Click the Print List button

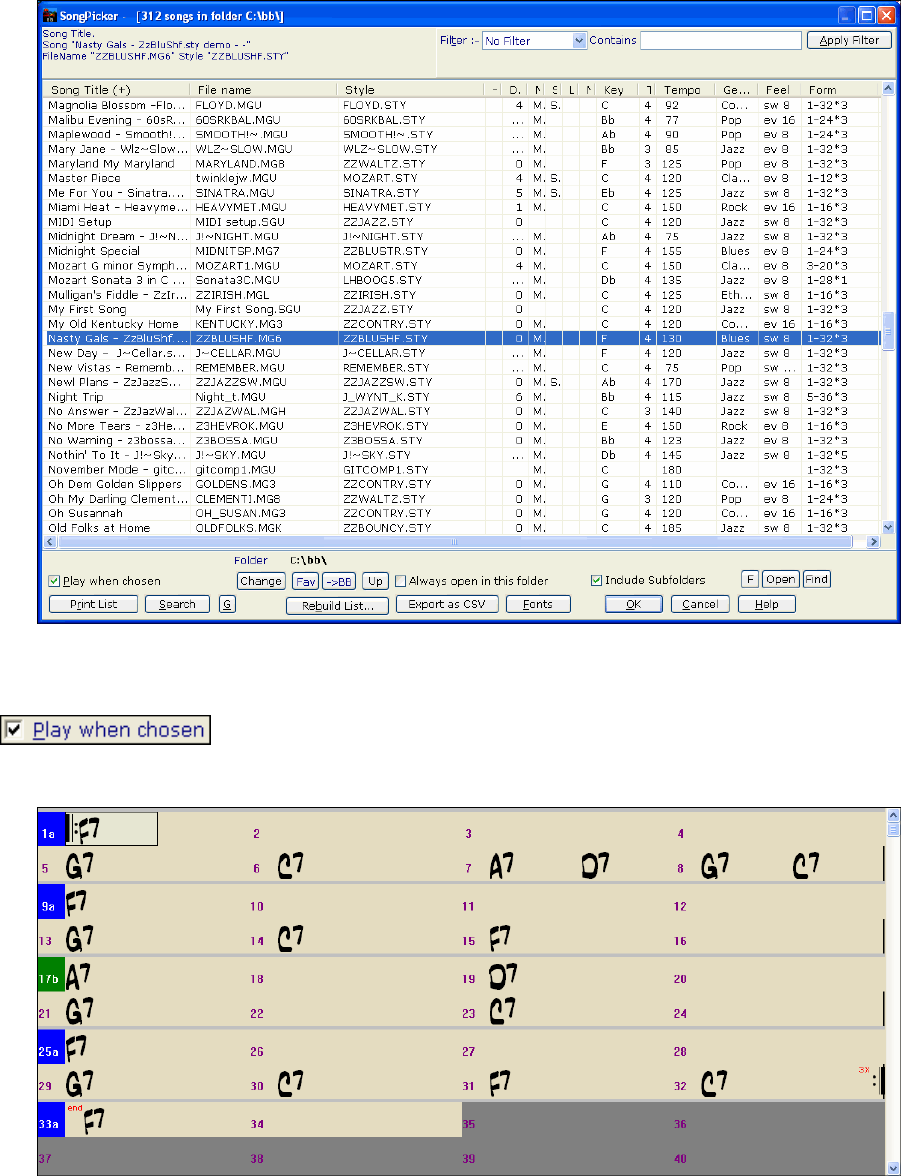[x=94, y=604]
